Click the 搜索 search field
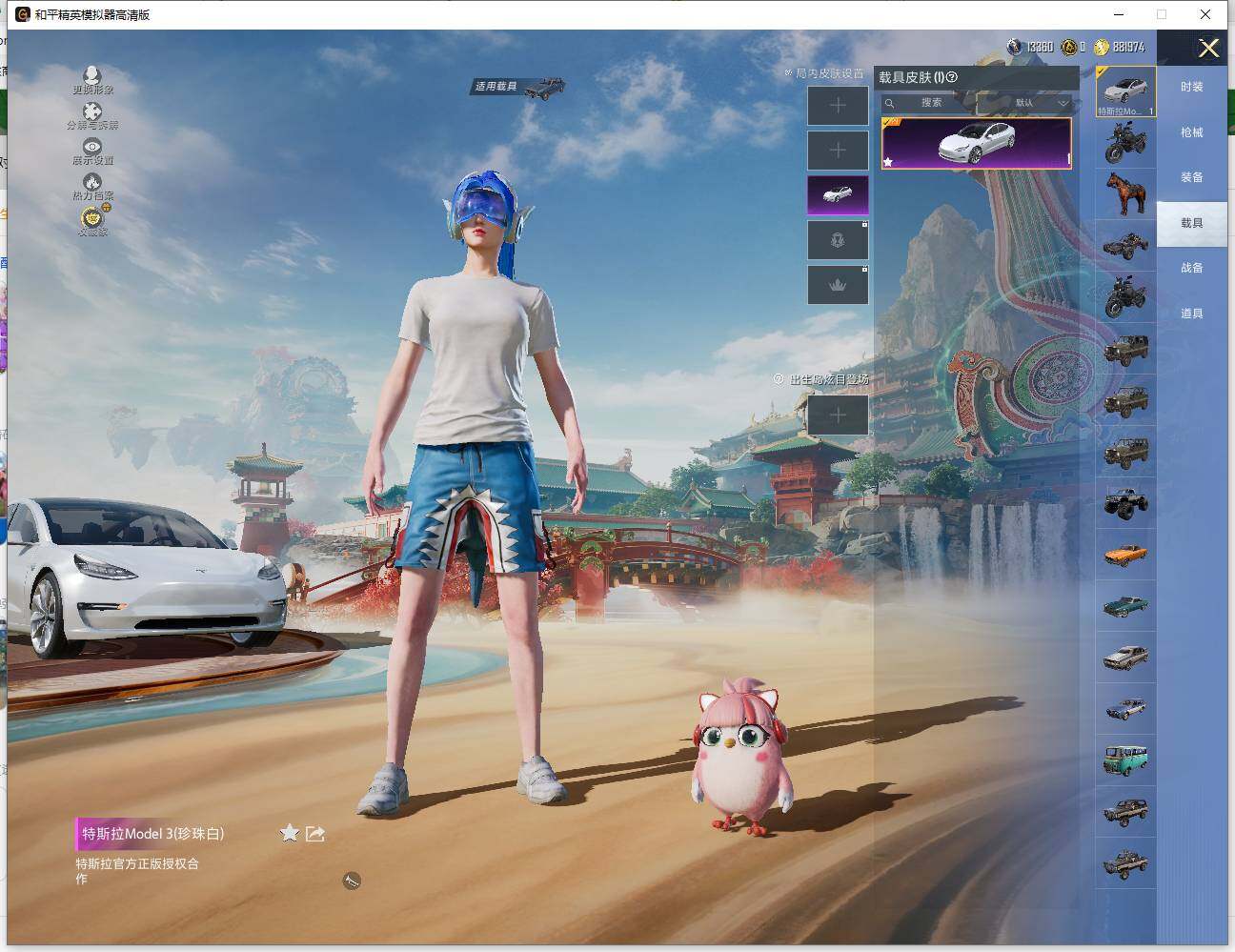This screenshot has width=1235, height=952. click(929, 103)
